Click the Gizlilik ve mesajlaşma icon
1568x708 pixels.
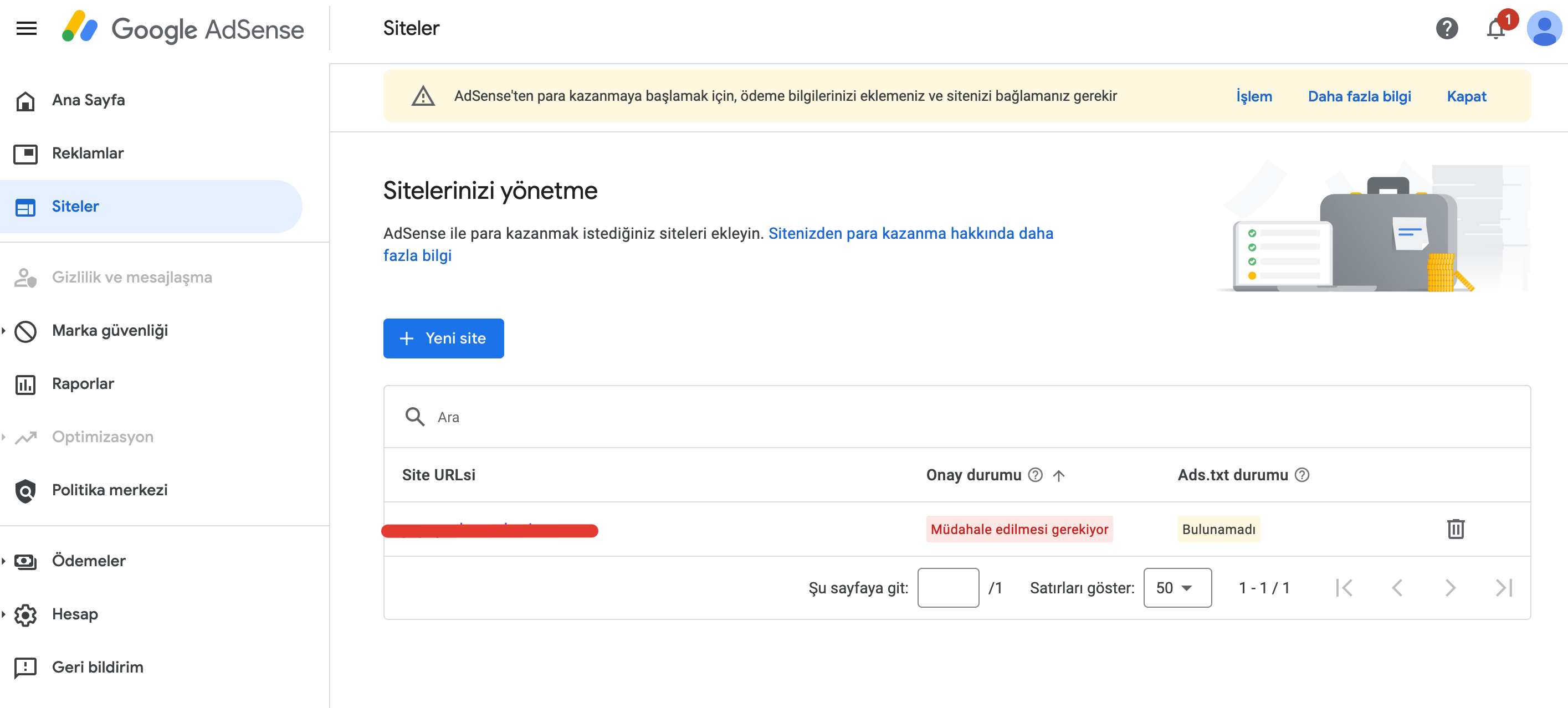tap(25, 278)
